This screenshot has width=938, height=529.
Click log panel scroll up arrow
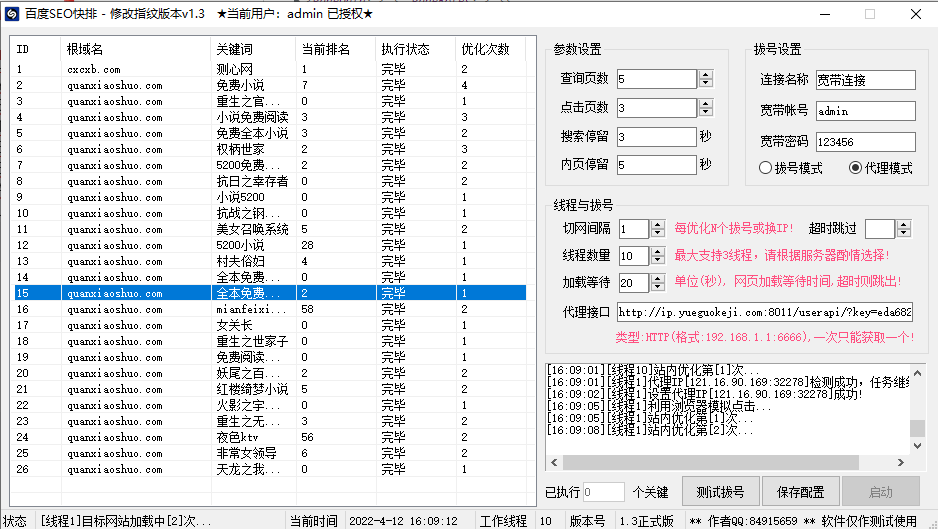pyautogui.click(x=917, y=373)
